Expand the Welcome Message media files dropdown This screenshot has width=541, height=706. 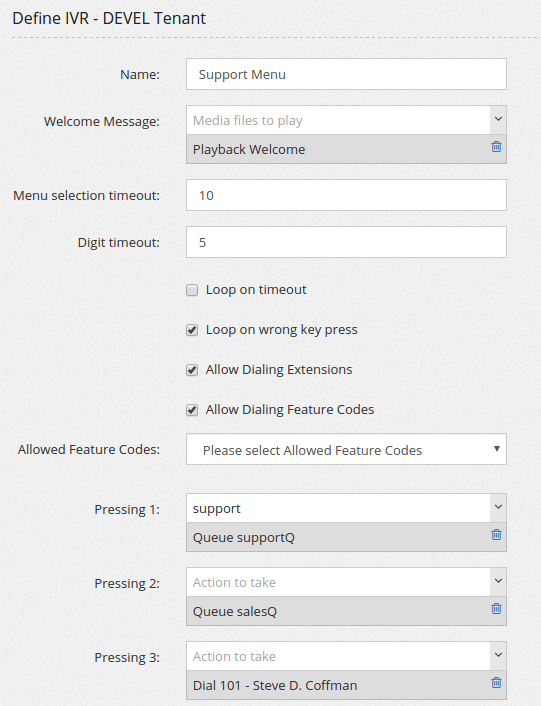498,119
